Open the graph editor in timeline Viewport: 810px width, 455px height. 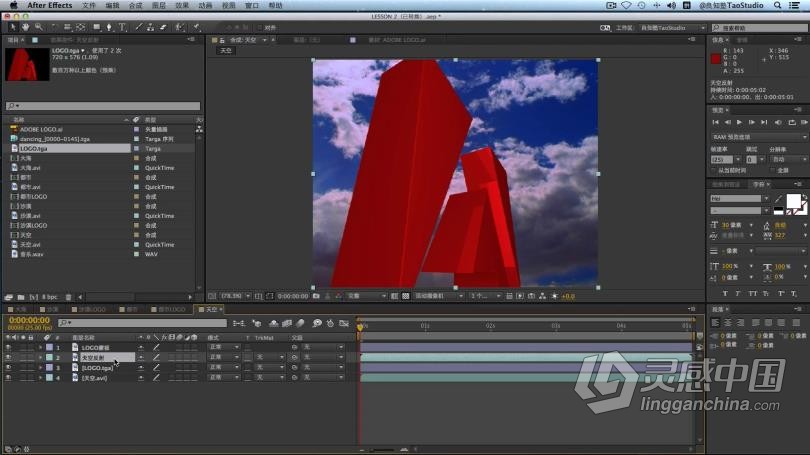344,323
